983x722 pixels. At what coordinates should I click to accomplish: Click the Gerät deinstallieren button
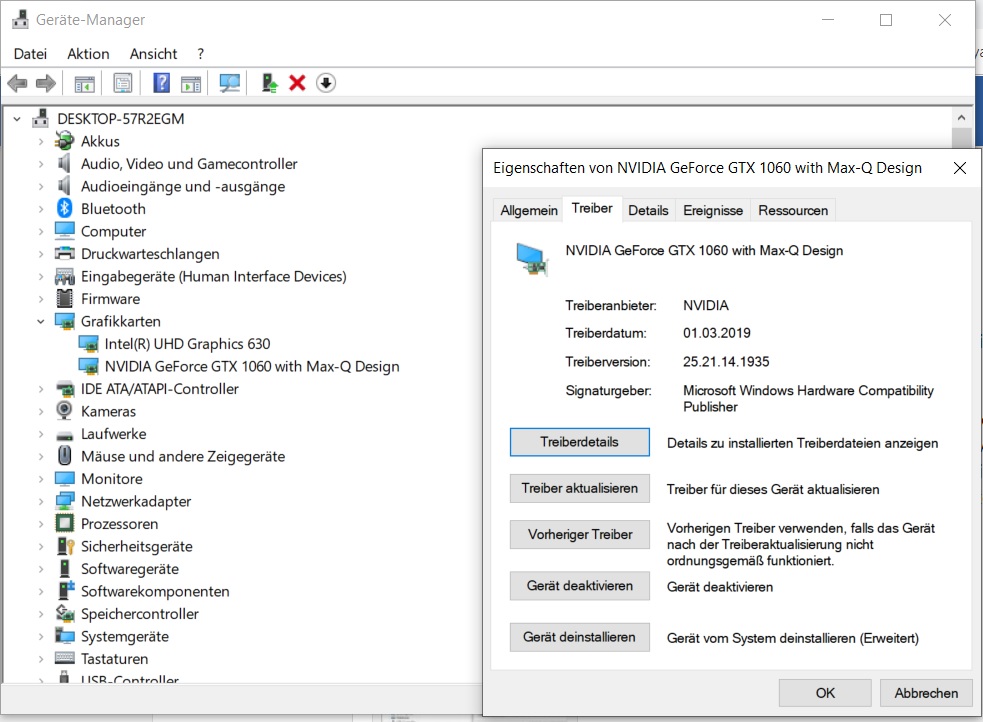coord(579,637)
